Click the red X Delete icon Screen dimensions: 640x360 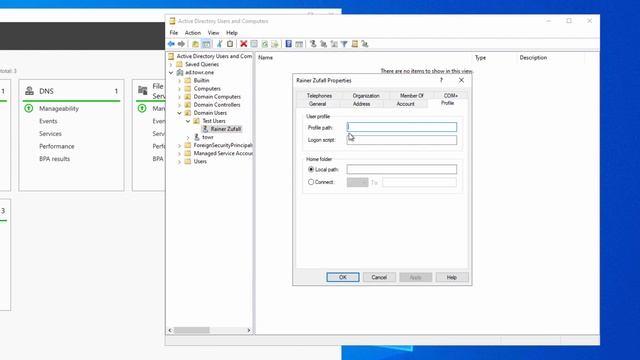244,44
